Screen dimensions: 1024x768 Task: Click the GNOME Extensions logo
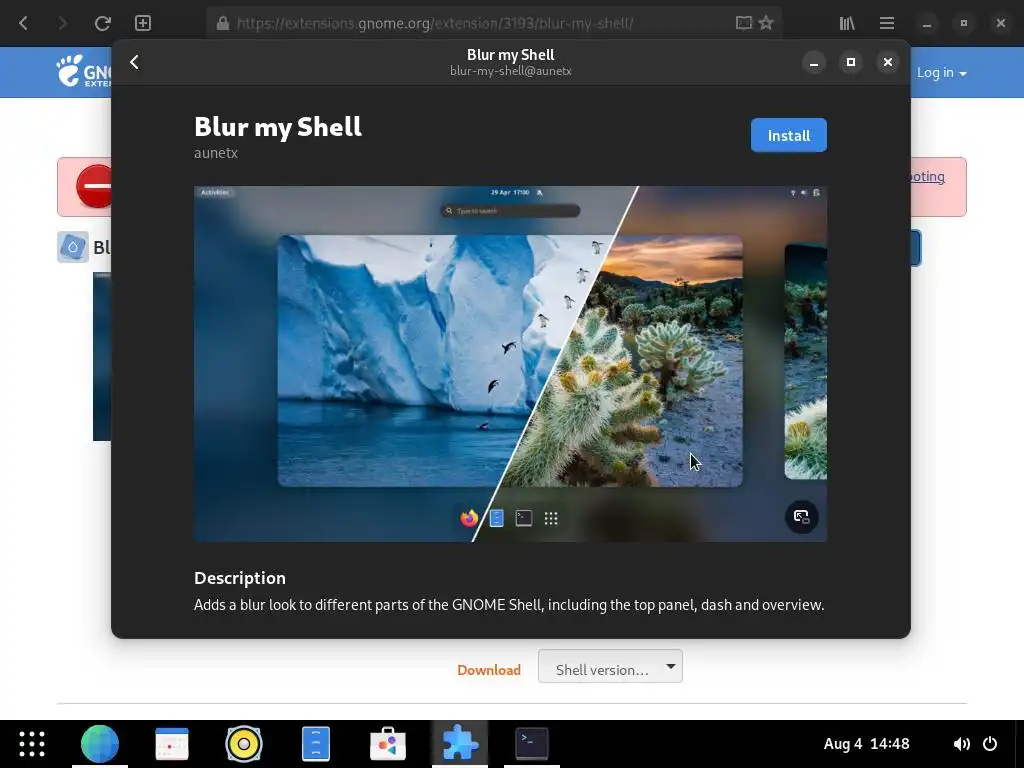pyautogui.click(x=84, y=71)
